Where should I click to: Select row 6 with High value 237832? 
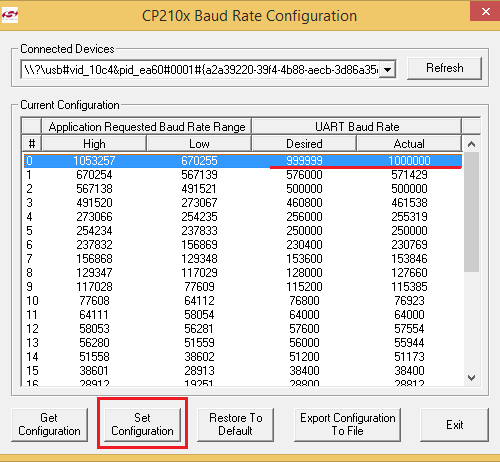click(243, 245)
